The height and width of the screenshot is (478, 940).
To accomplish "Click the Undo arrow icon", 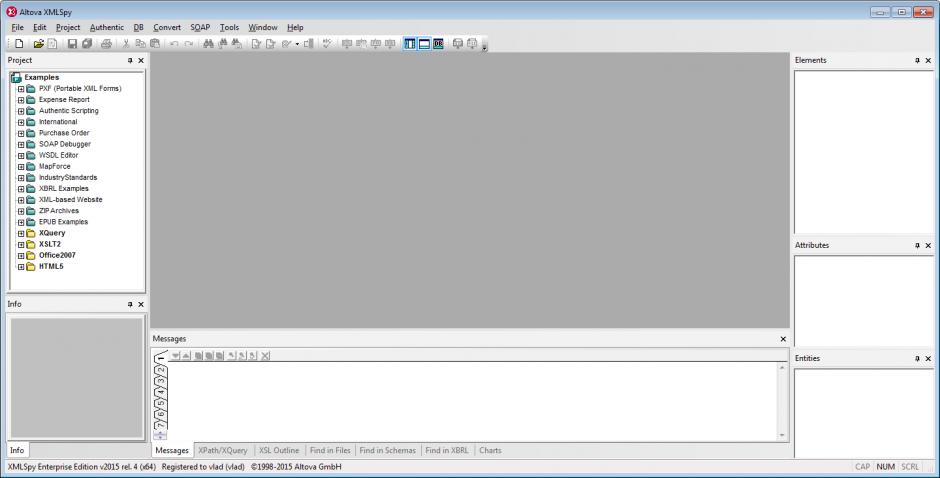I will coord(174,44).
